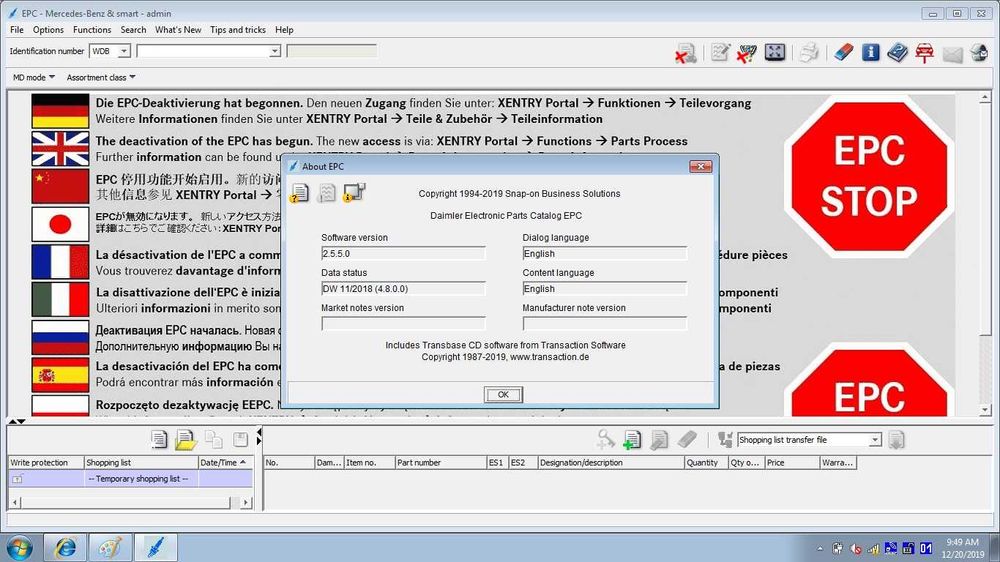The height and width of the screenshot is (562, 1000).
Task: Open the Tips and tricks menu
Action: click(238, 30)
